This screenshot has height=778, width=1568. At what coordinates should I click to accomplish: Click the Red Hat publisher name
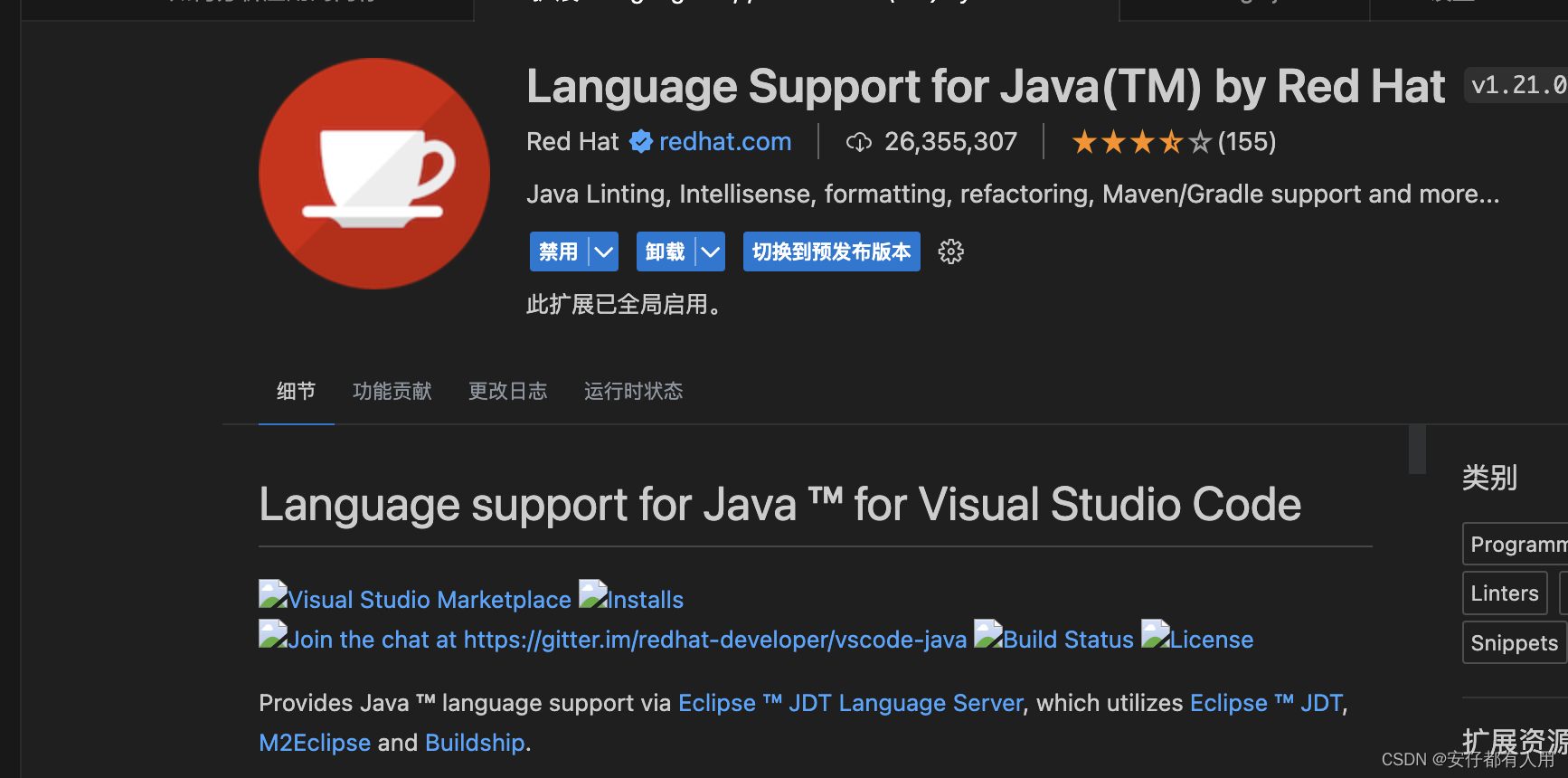[572, 142]
